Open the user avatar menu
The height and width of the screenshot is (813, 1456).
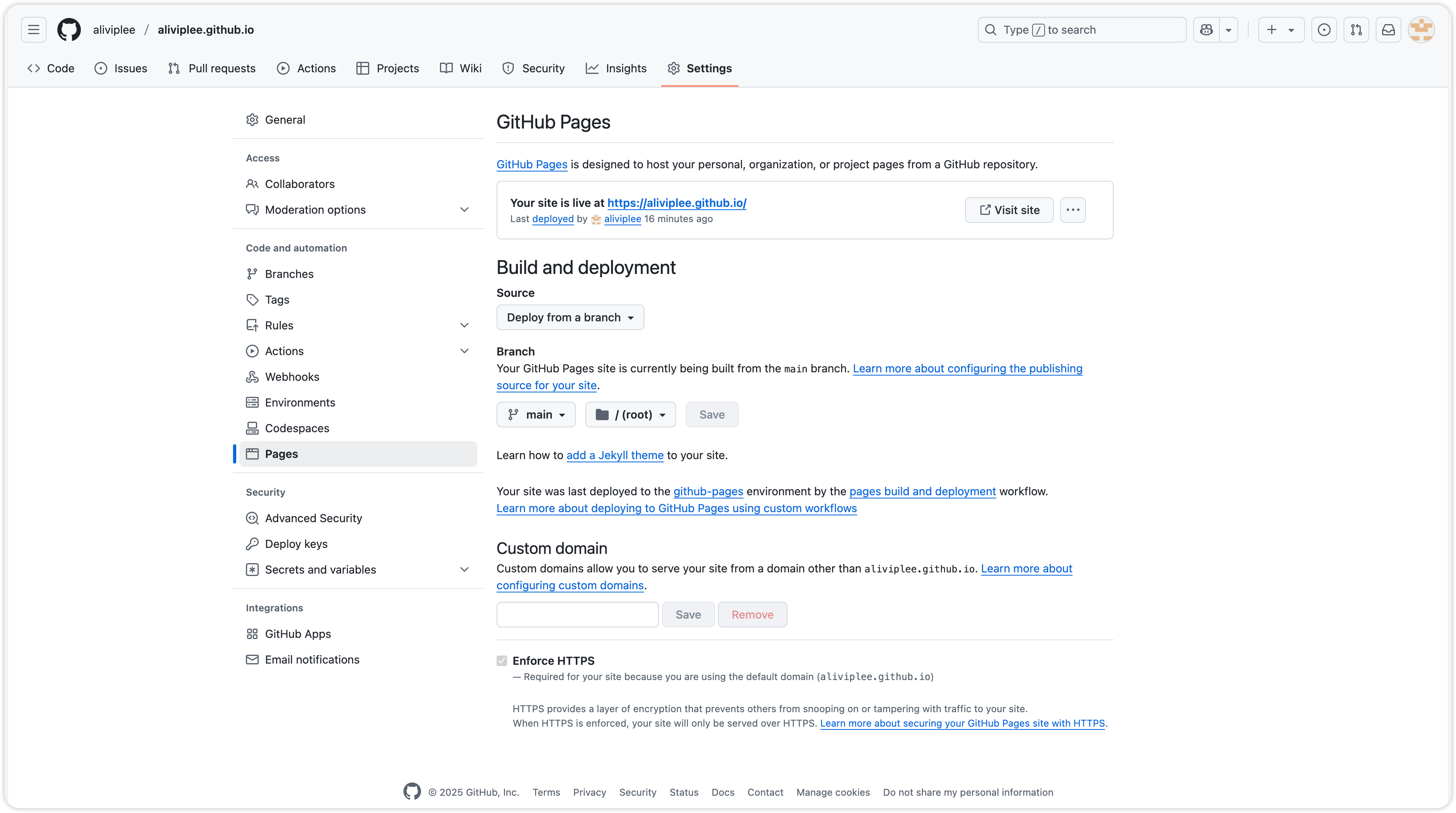(x=1421, y=29)
